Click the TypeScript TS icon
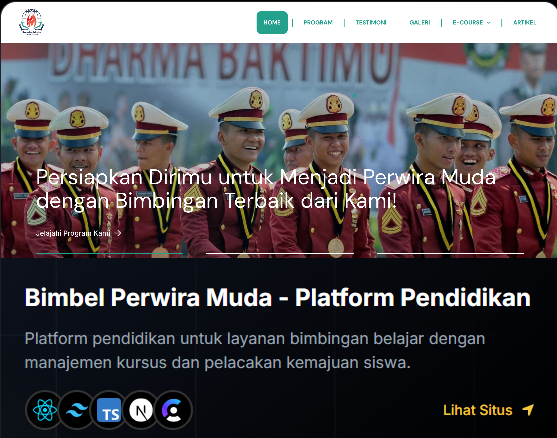 109,410
